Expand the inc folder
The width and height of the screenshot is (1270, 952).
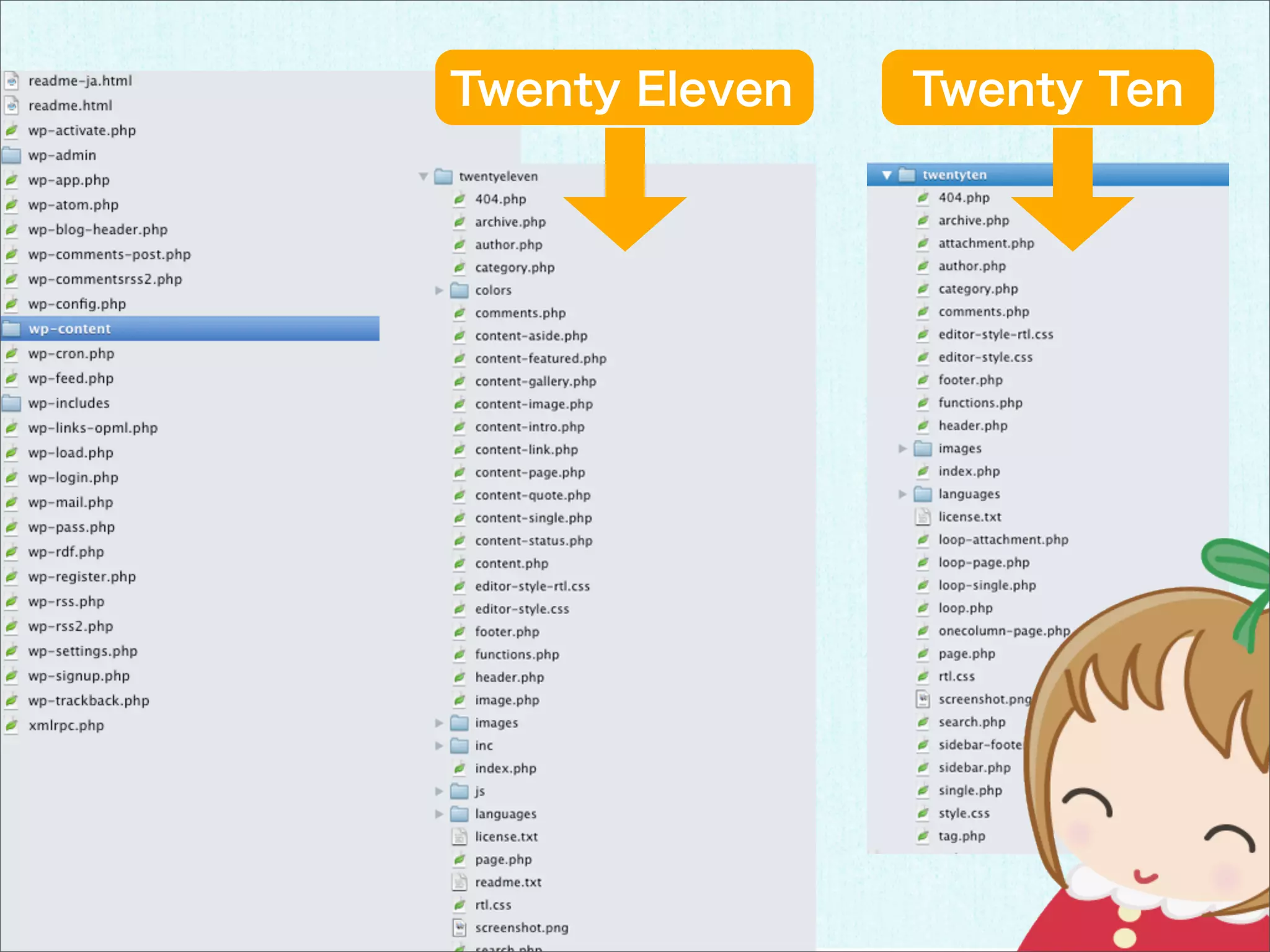tap(439, 746)
